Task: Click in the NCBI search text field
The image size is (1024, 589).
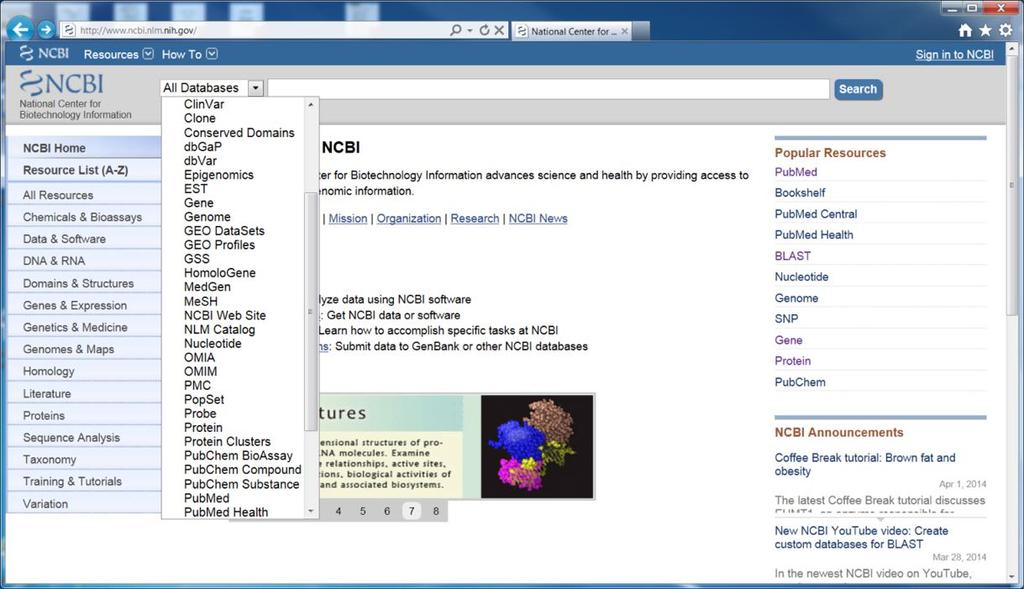Action: coord(549,89)
